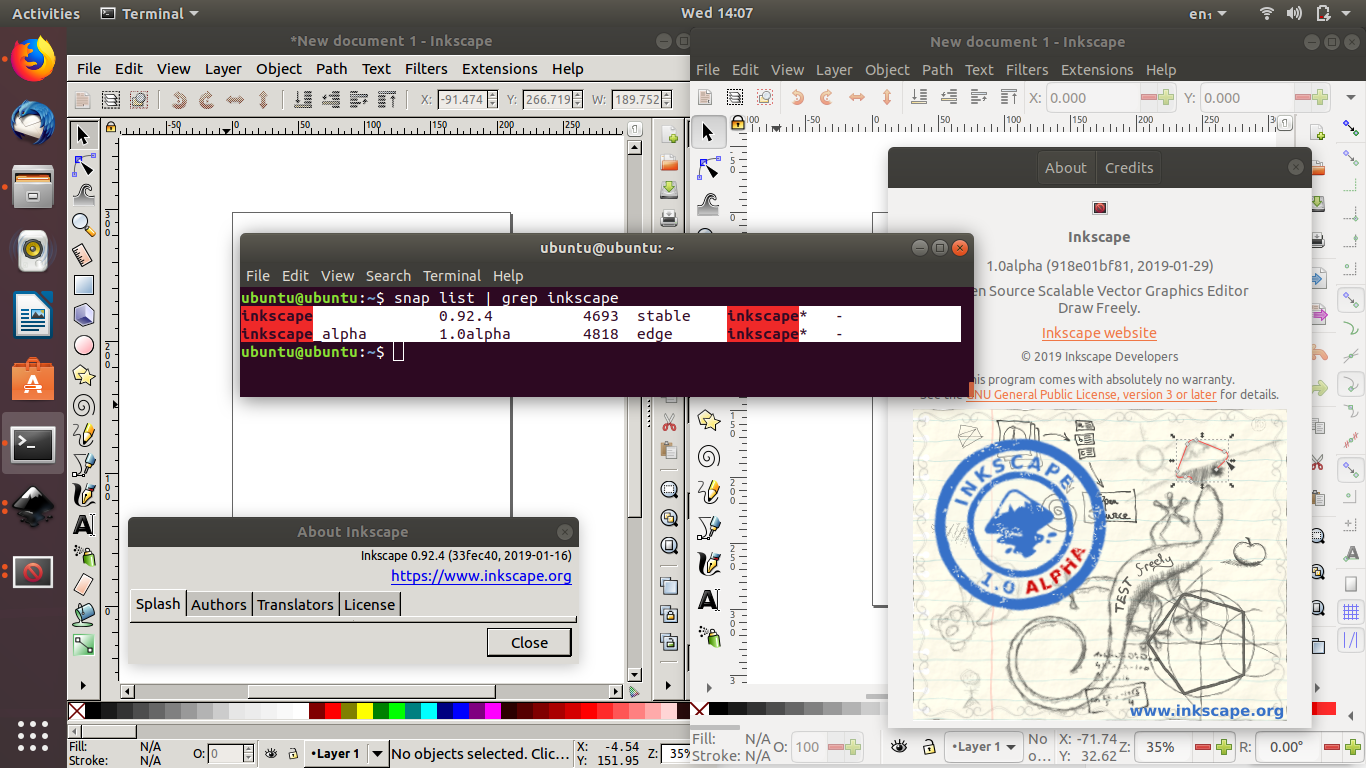Click New document icon in right Inkscape command bar
Viewport: 1366px width, 768px height.
click(x=1319, y=132)
